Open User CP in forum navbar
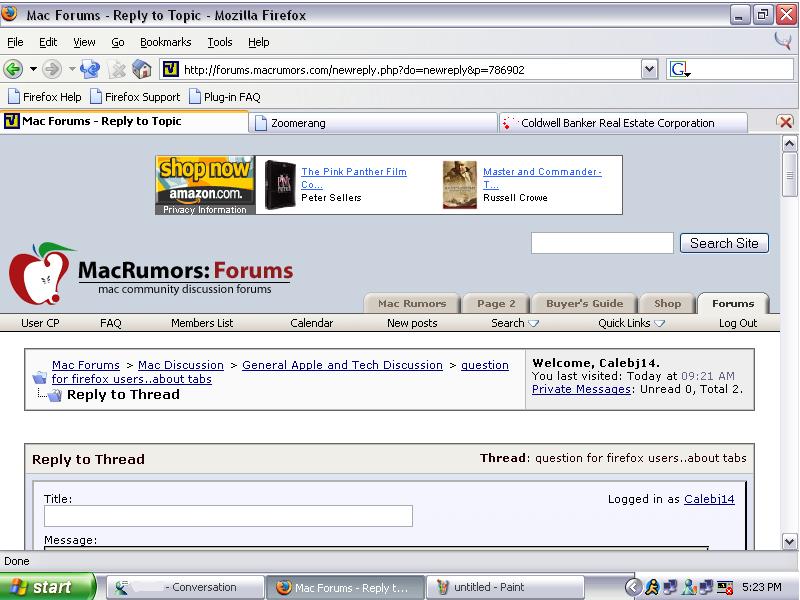This screenshot has height=600, width=800. pos(40,323)
